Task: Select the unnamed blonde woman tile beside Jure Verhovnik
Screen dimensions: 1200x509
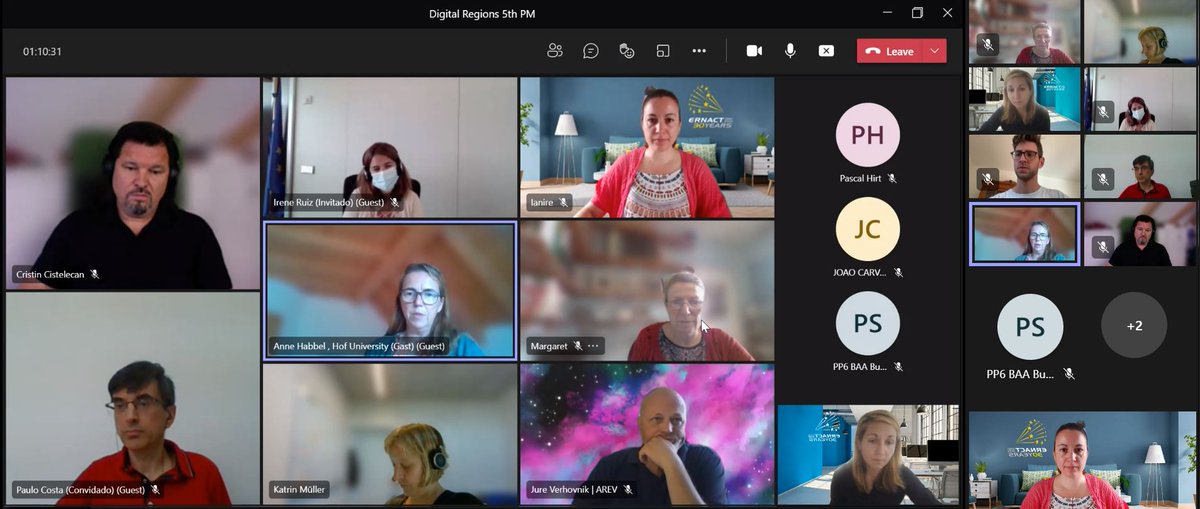Action: tap(868, 455)
